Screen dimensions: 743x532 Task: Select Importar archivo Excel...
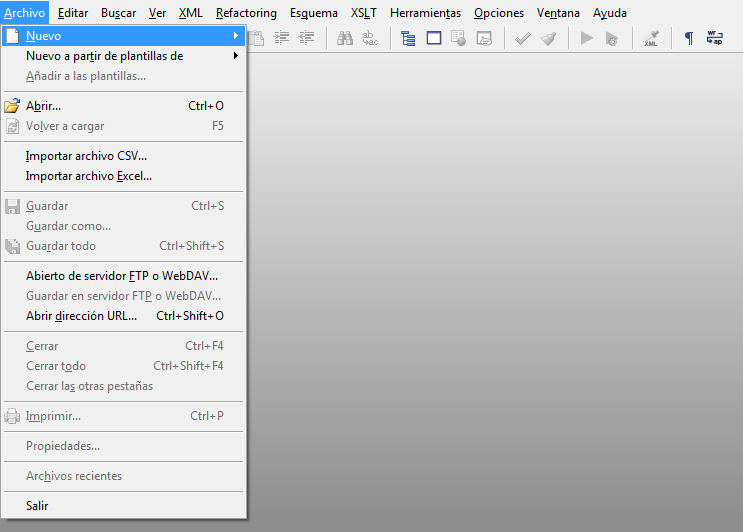[123, 176]
